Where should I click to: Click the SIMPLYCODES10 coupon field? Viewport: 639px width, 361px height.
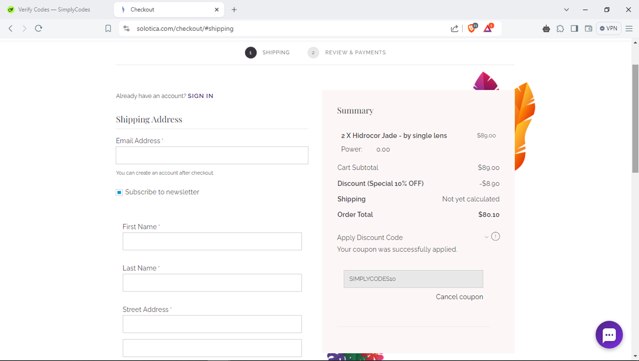[x=413, y=279]
